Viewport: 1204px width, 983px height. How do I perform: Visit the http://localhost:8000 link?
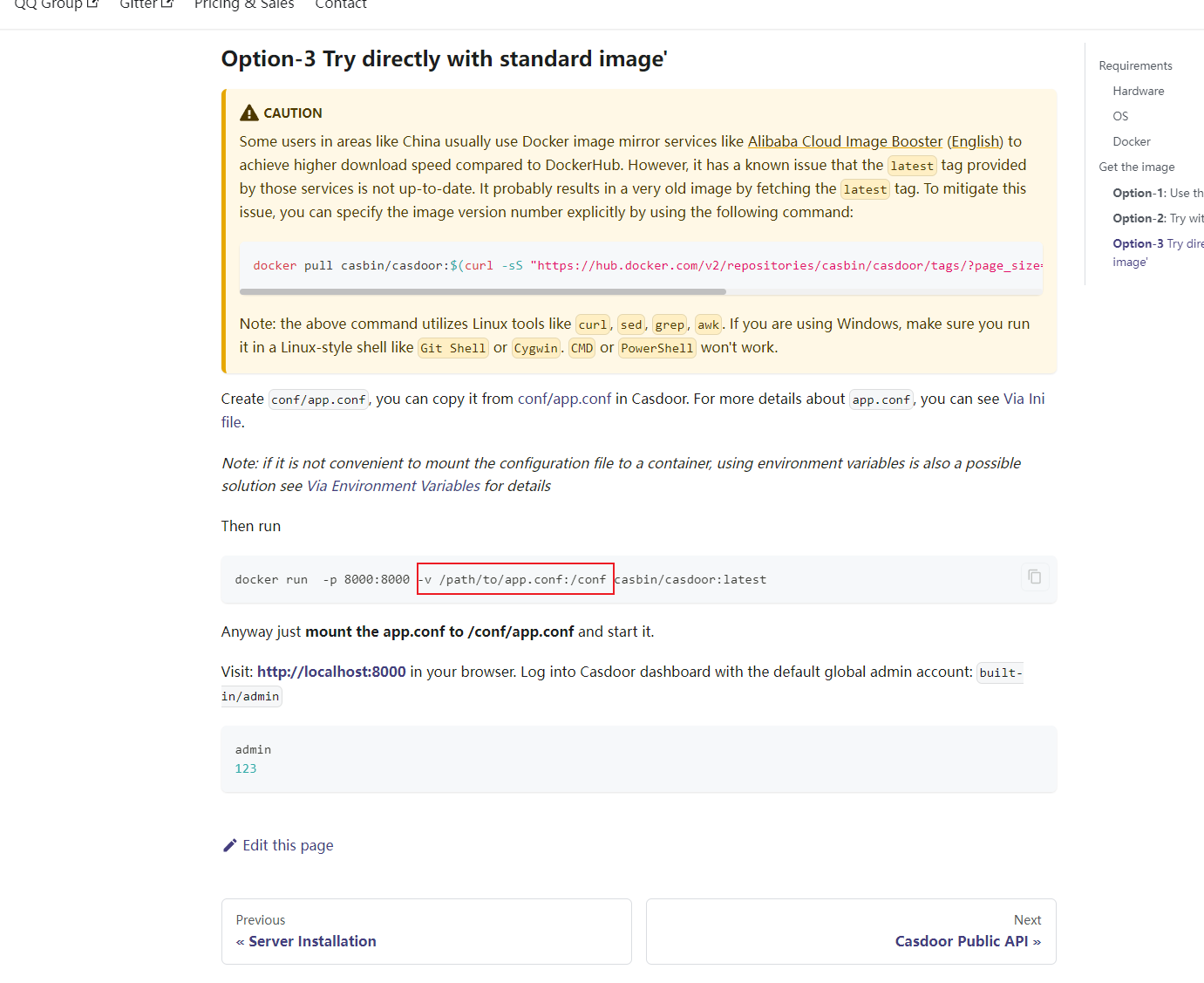(x=331, y=672)
